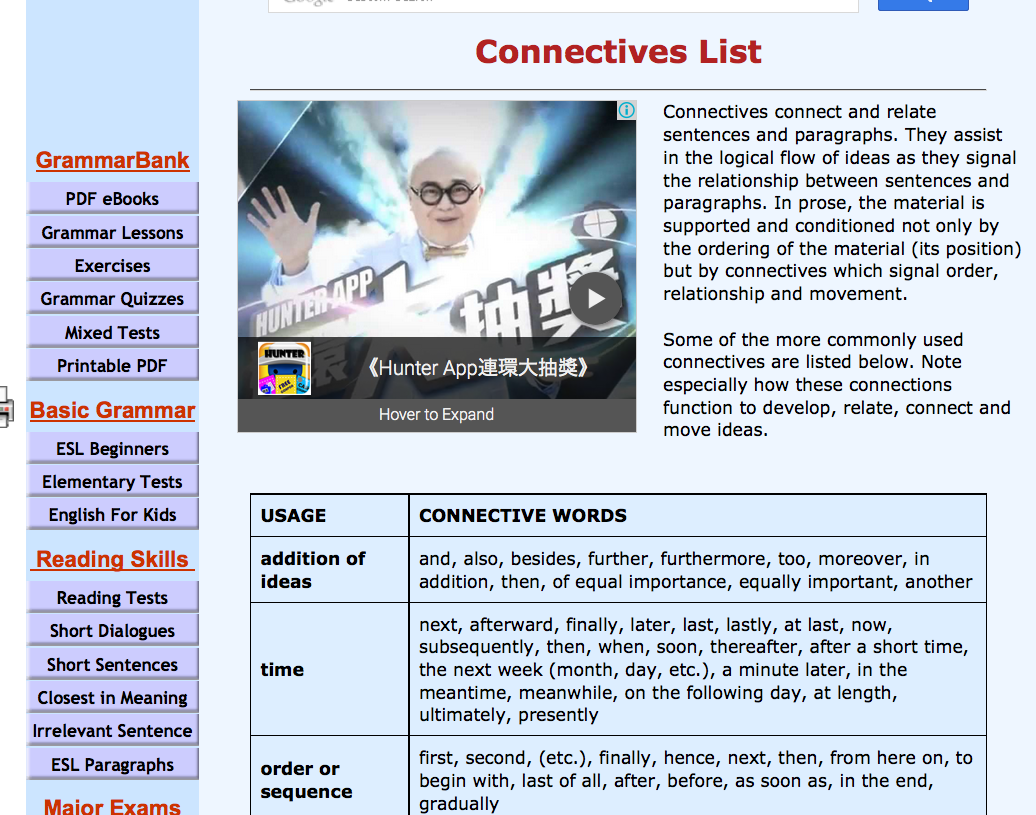Select the ESL Beginners sidebar item
The width and height of the screenshot is (1036, 815).
pos(112,449)
